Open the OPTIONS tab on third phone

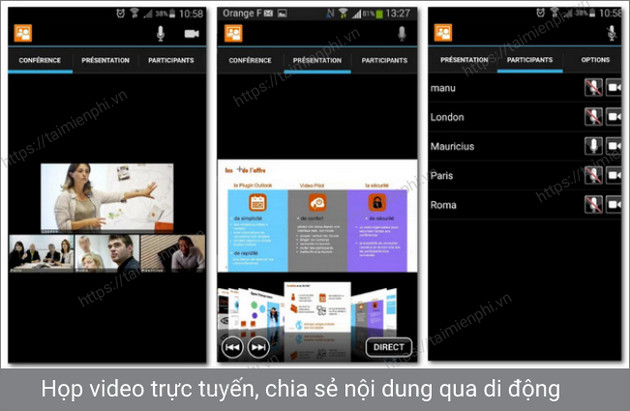click(x=595, y=60)
